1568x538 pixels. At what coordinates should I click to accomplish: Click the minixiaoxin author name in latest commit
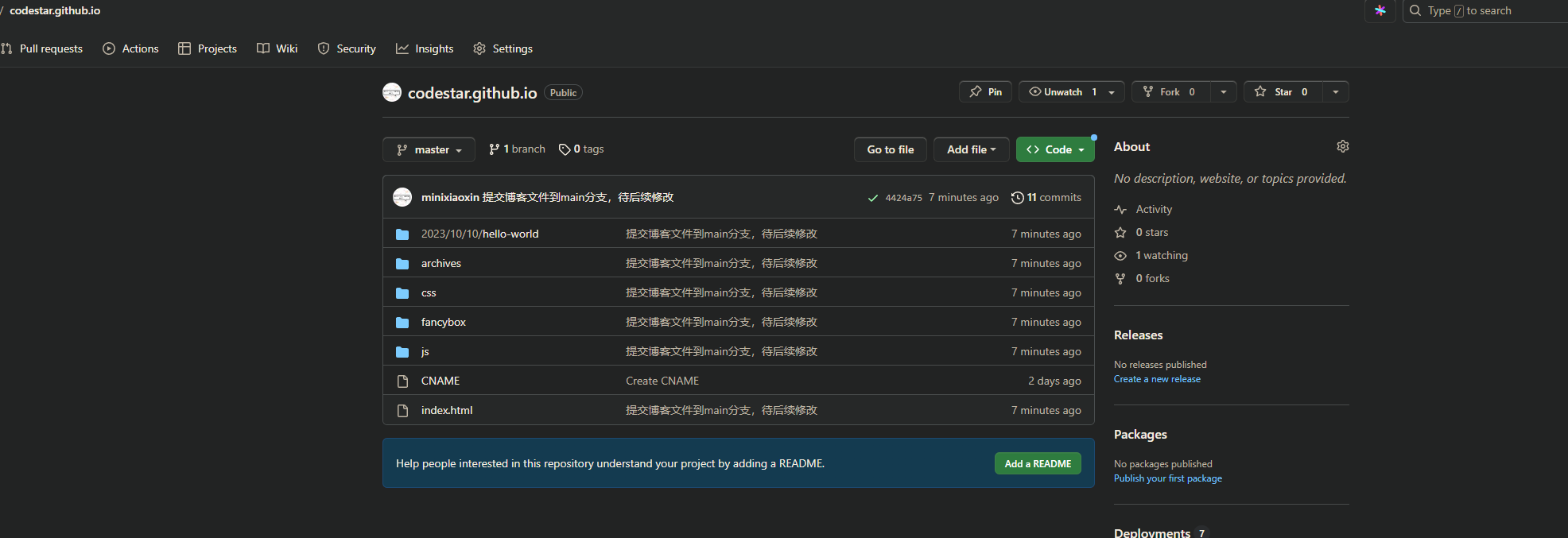(450, 197)
